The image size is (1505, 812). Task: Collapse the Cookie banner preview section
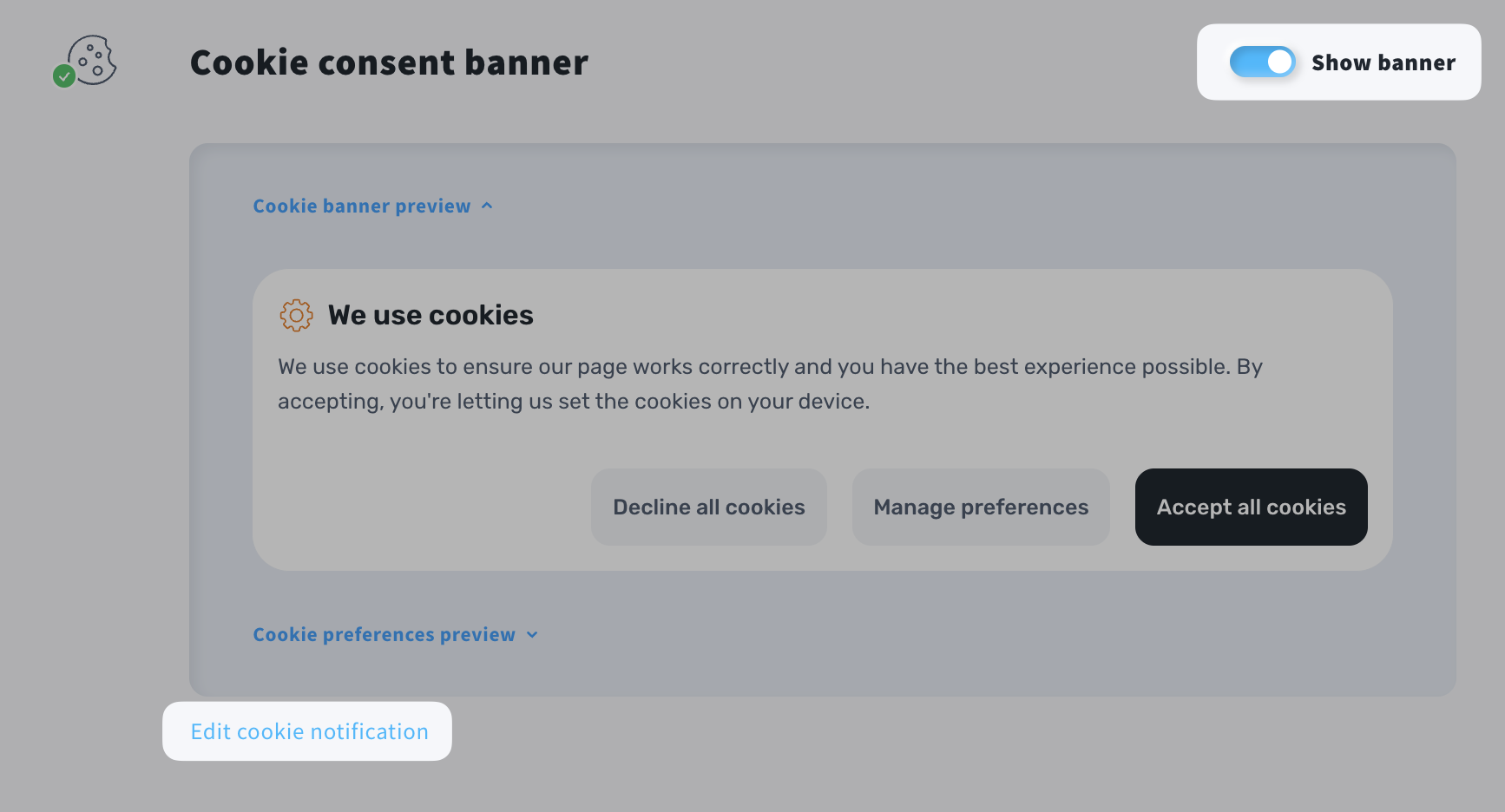click(362, 206)
